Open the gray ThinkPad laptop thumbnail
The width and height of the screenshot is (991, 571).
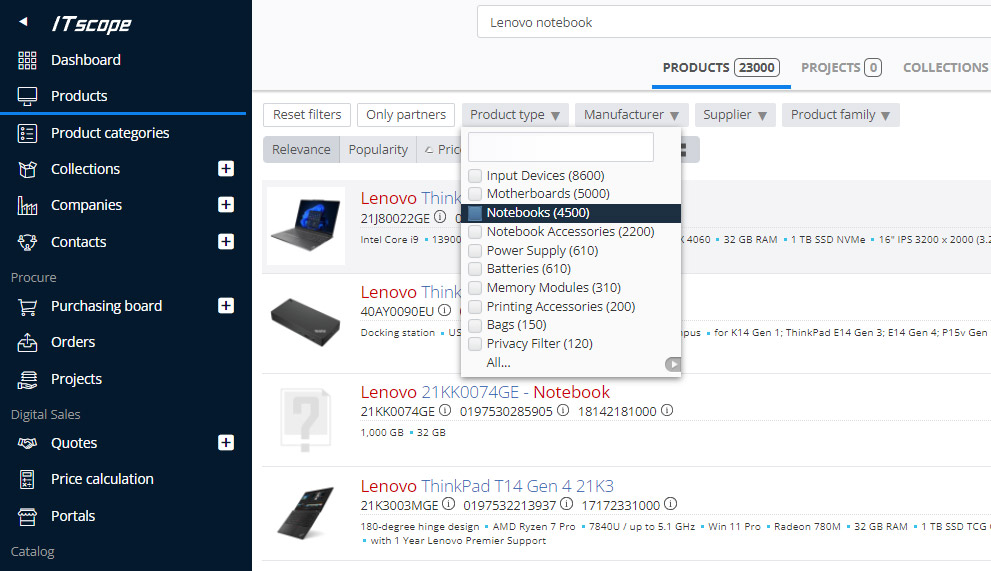pyautogui.click(x=306, y=226)
